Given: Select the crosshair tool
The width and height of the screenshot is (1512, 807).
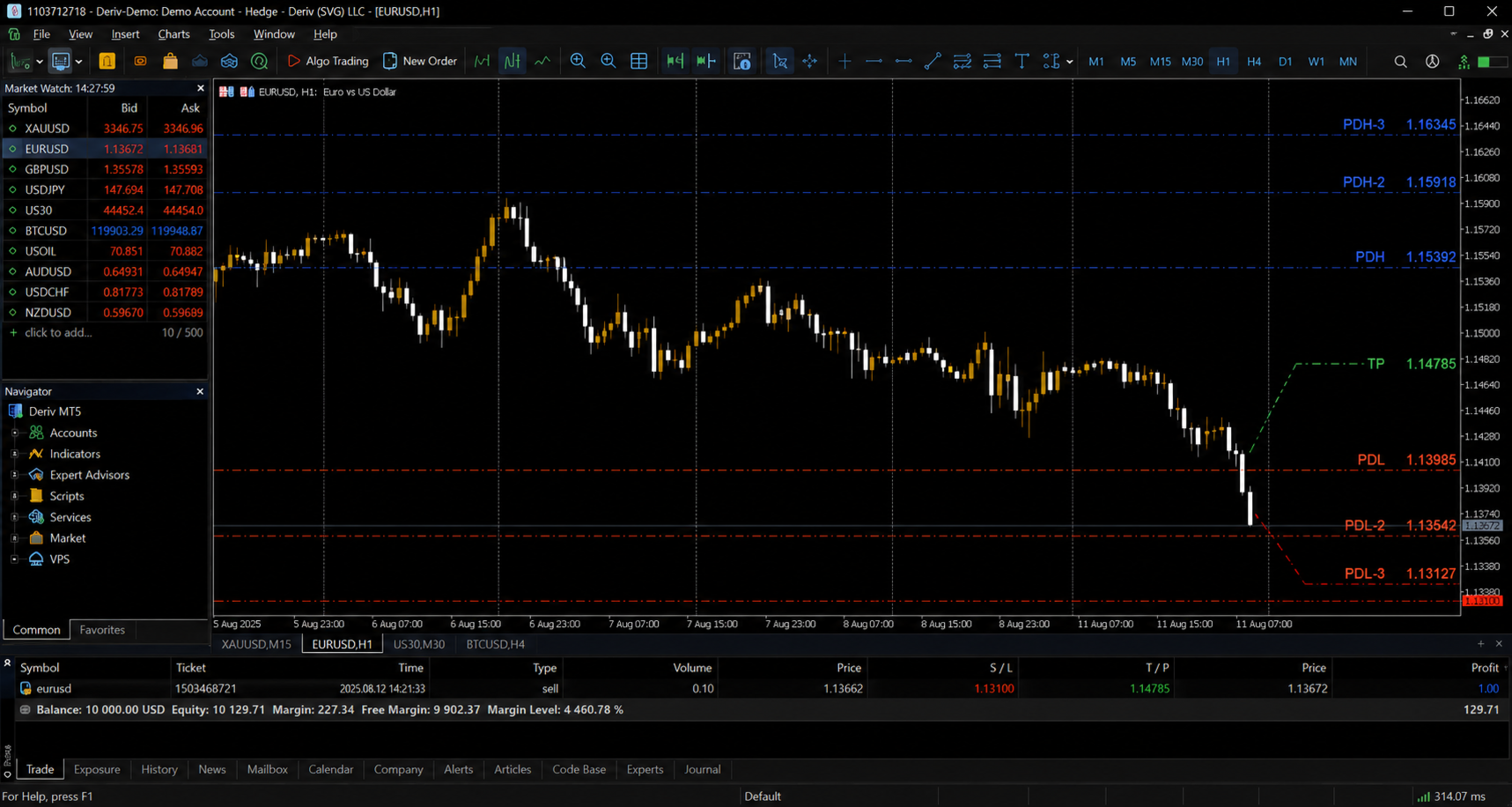Looking at the screenshot, I should coord(809,62).
